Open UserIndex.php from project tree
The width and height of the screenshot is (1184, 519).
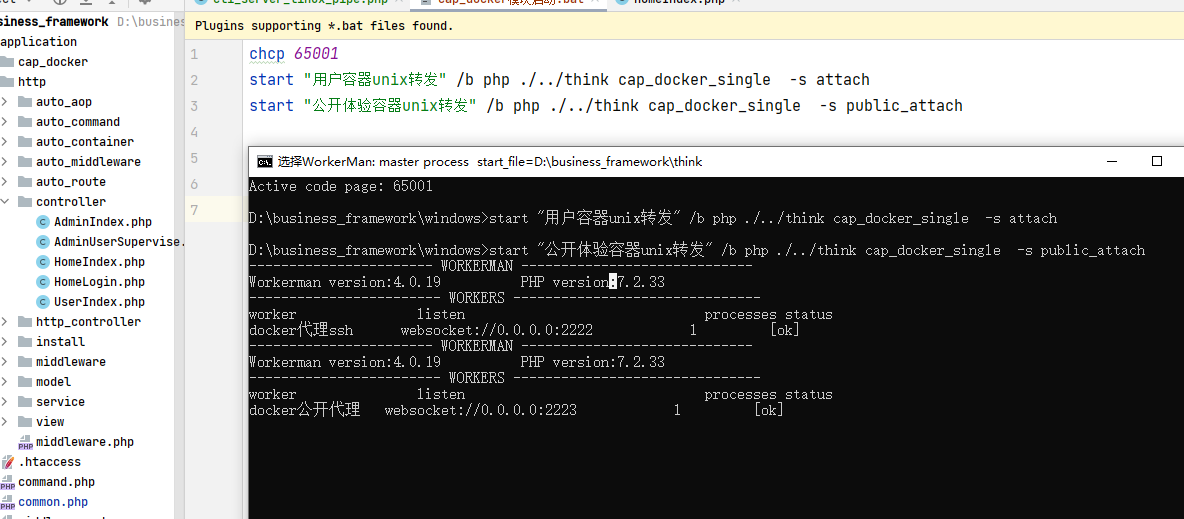[100, 302]
